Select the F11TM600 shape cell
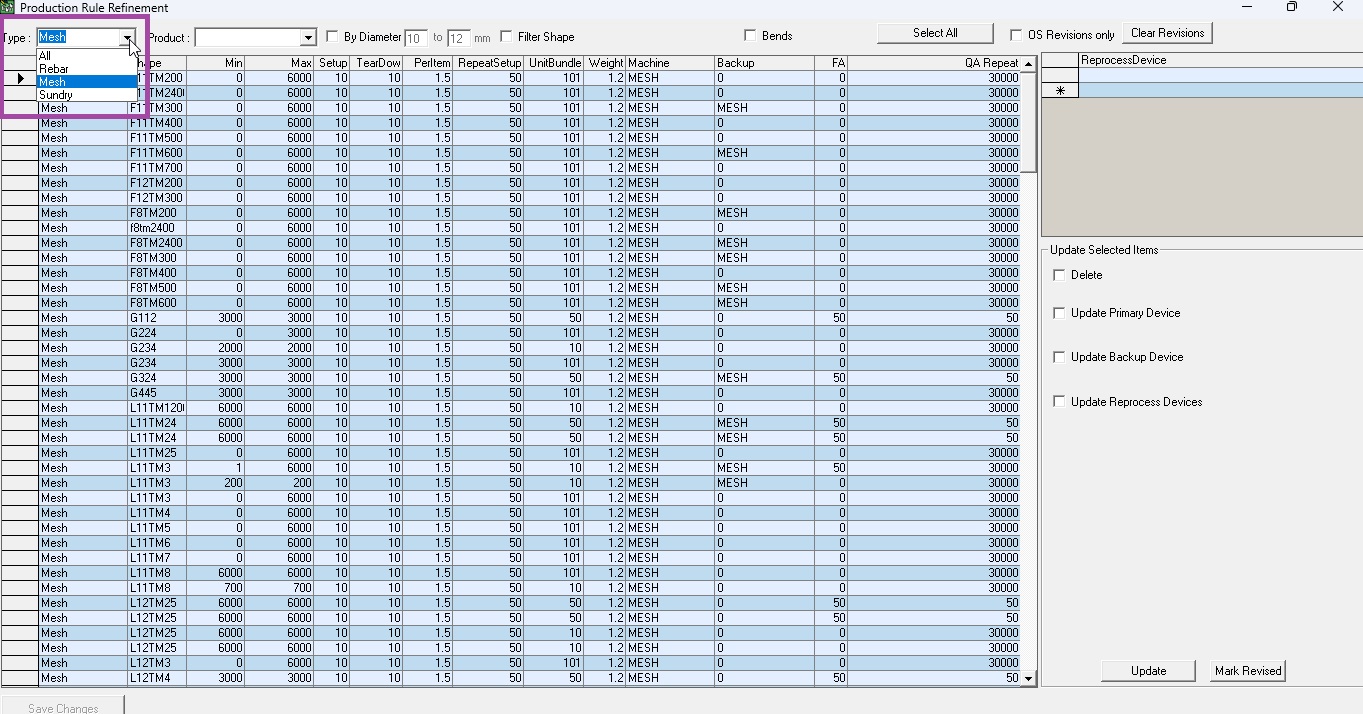This screenshot has width=1363, height=714. pyautogui.click(x=157, y=153)
